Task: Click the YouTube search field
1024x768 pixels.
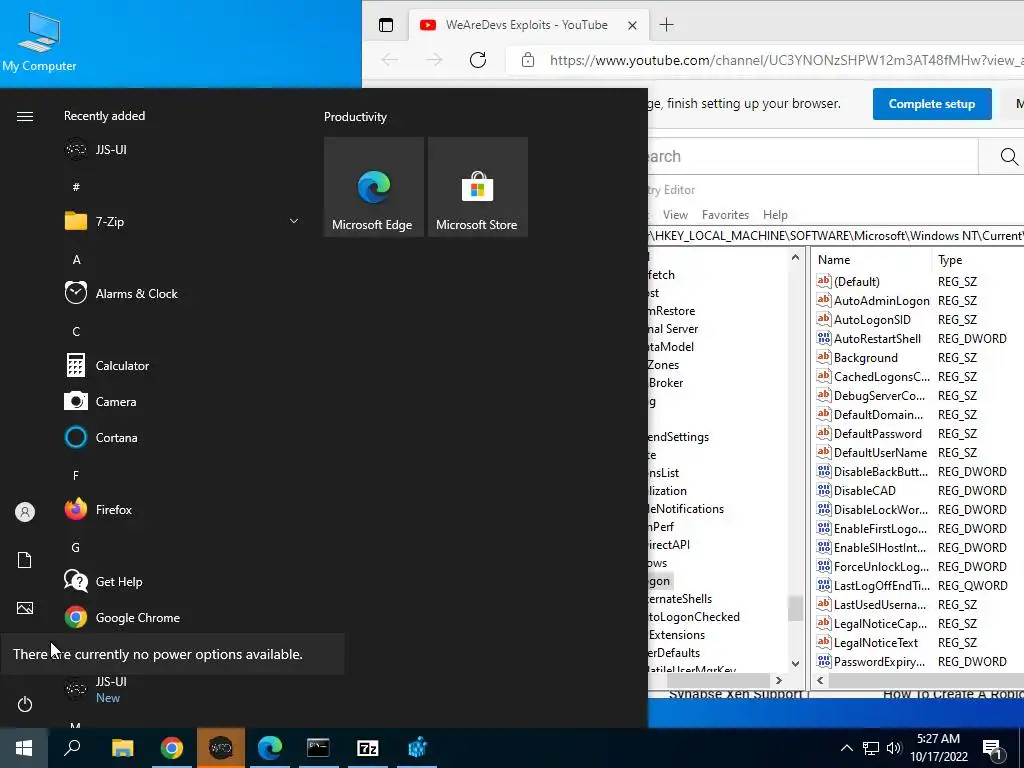Action: click(813, 156)
